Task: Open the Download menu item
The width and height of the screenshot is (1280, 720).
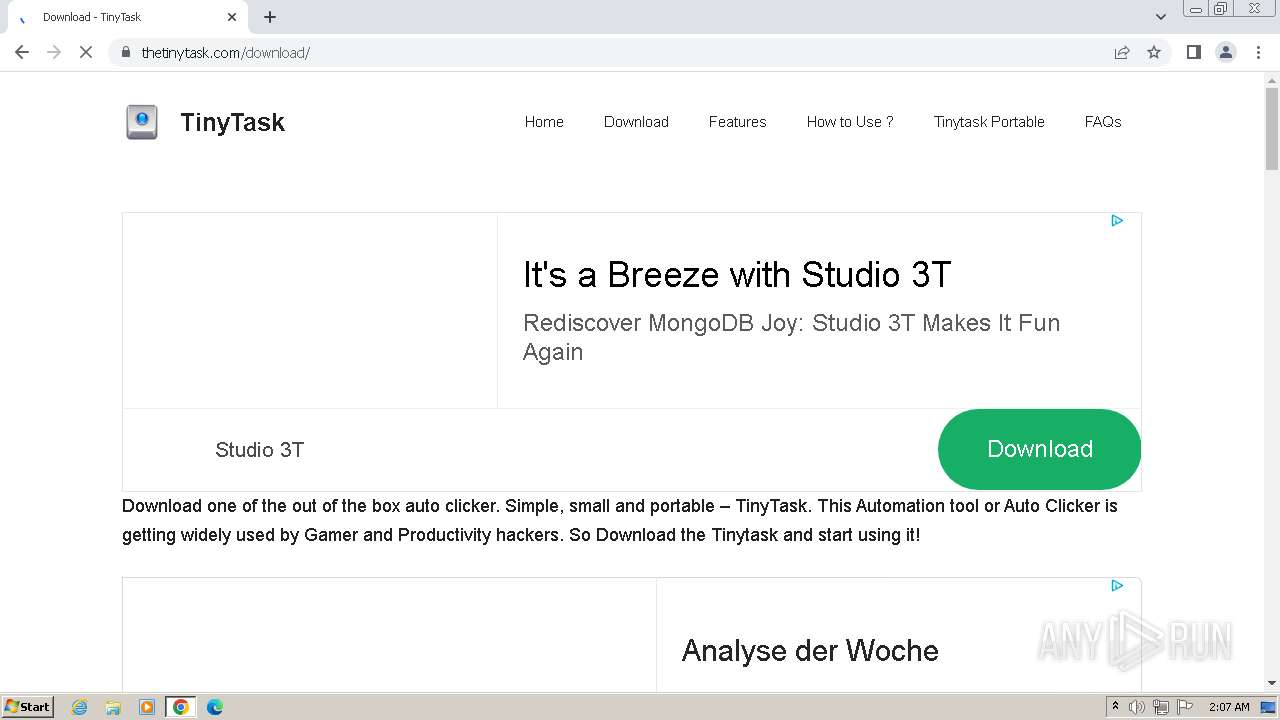Action: coord(636,122)
